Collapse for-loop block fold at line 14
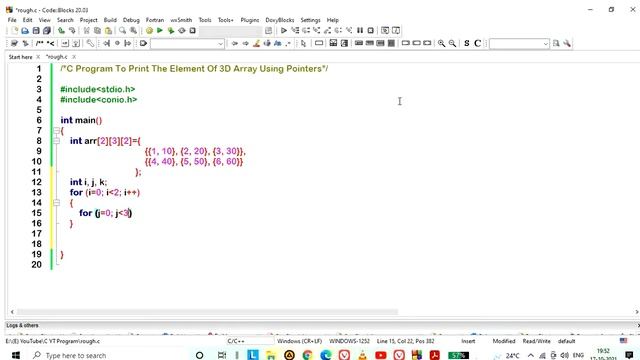Image resolution: width=640 pixels, height=360 pixels. coord(56,203)
